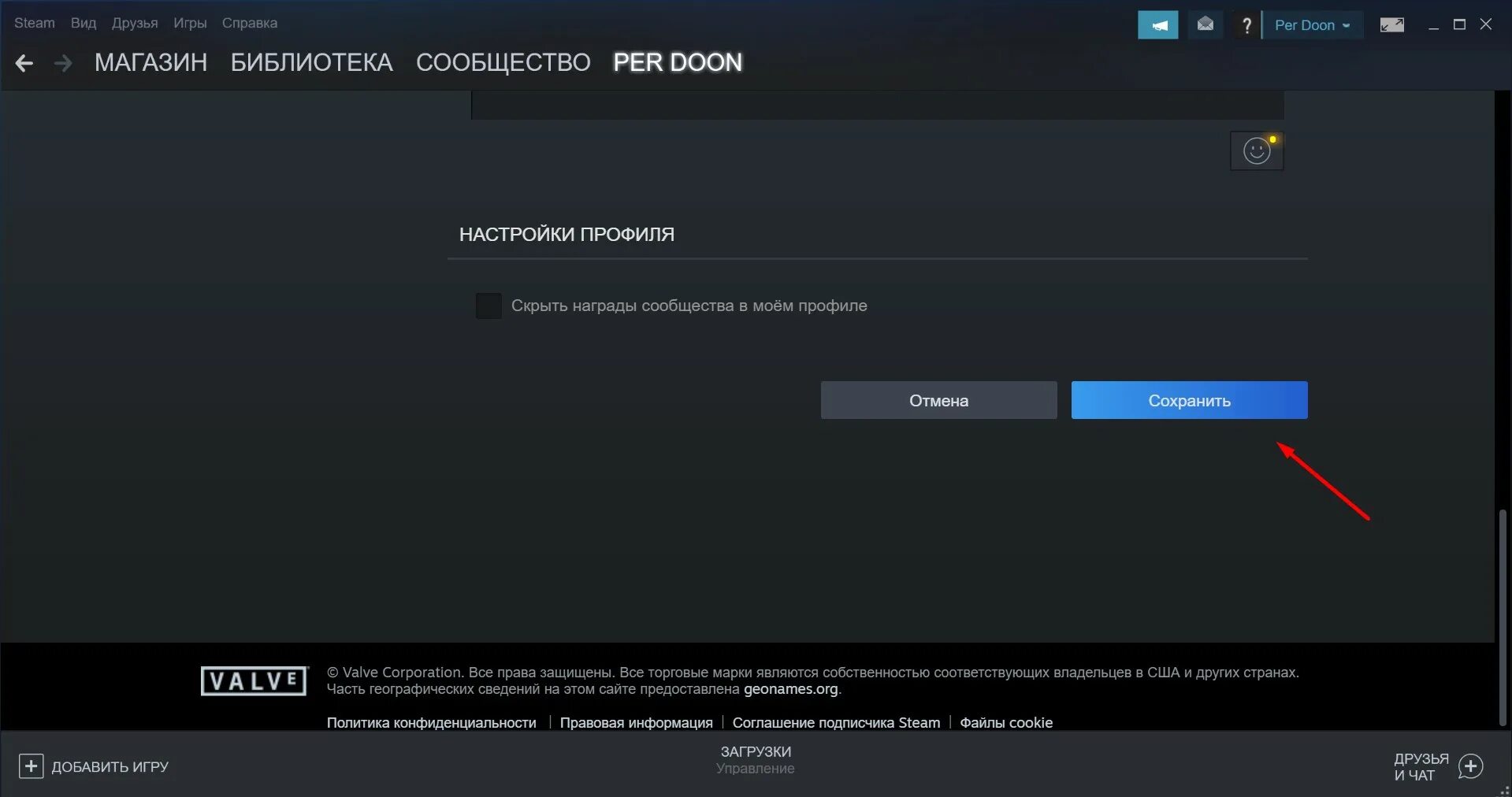This screenshot has width=1512, height=797.
Task: Click the НАСТРОЙКИ ПРОФИЛЯ heading
Action: pos(567,235)
